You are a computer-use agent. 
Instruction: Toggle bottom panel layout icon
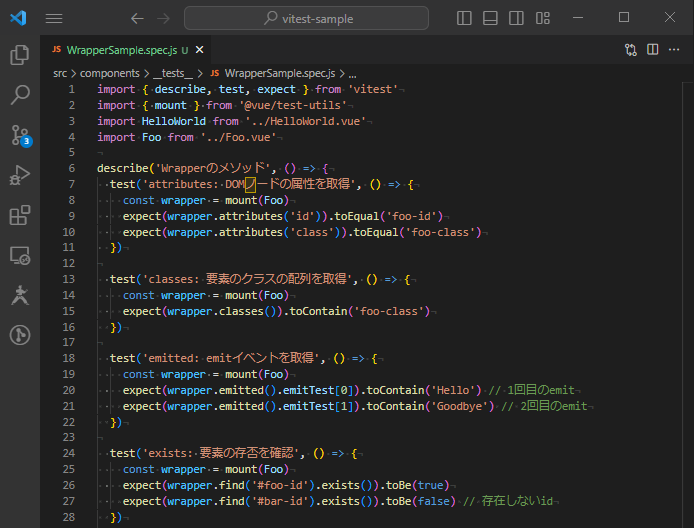tap(490, 18)
